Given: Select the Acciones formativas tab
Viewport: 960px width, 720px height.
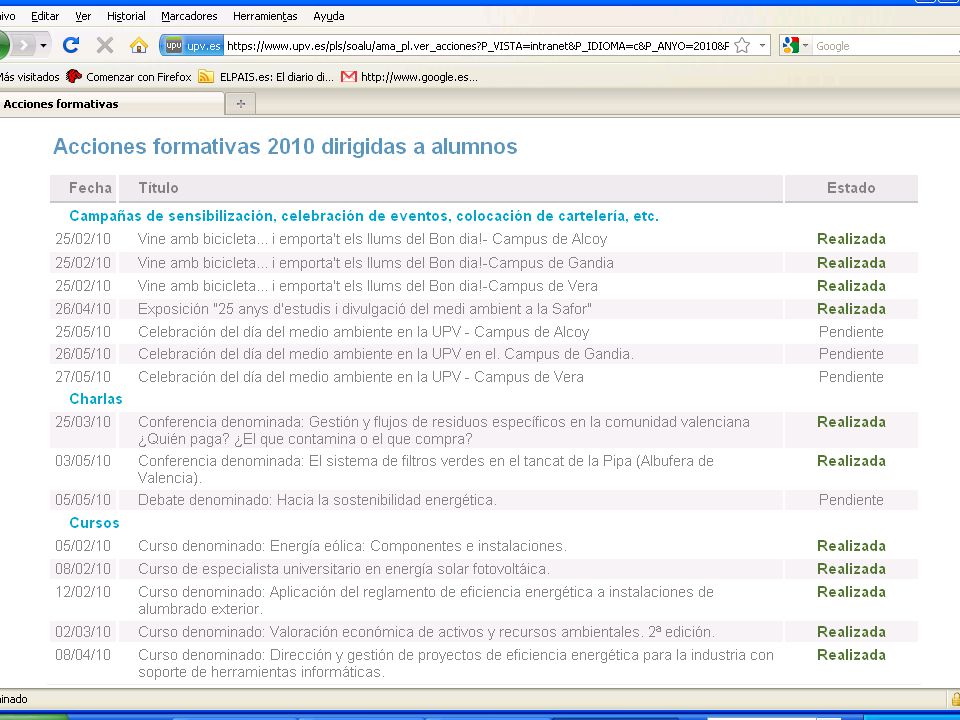Looking at the screenshot, I should pyautogui.click(x=111, y=103).
